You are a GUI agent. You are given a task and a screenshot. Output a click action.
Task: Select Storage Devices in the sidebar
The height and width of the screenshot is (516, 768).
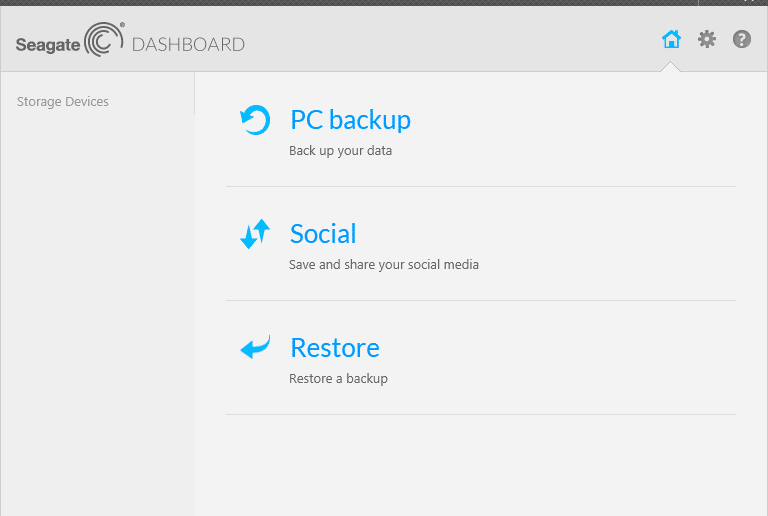click(x=63, y=101)
